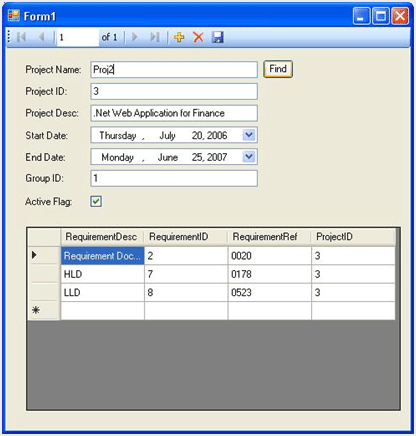Image resolution: width=416 pixels, height=436 pixels.
Task: Click the ProjectID cell in HLD row
Action: 353,274
